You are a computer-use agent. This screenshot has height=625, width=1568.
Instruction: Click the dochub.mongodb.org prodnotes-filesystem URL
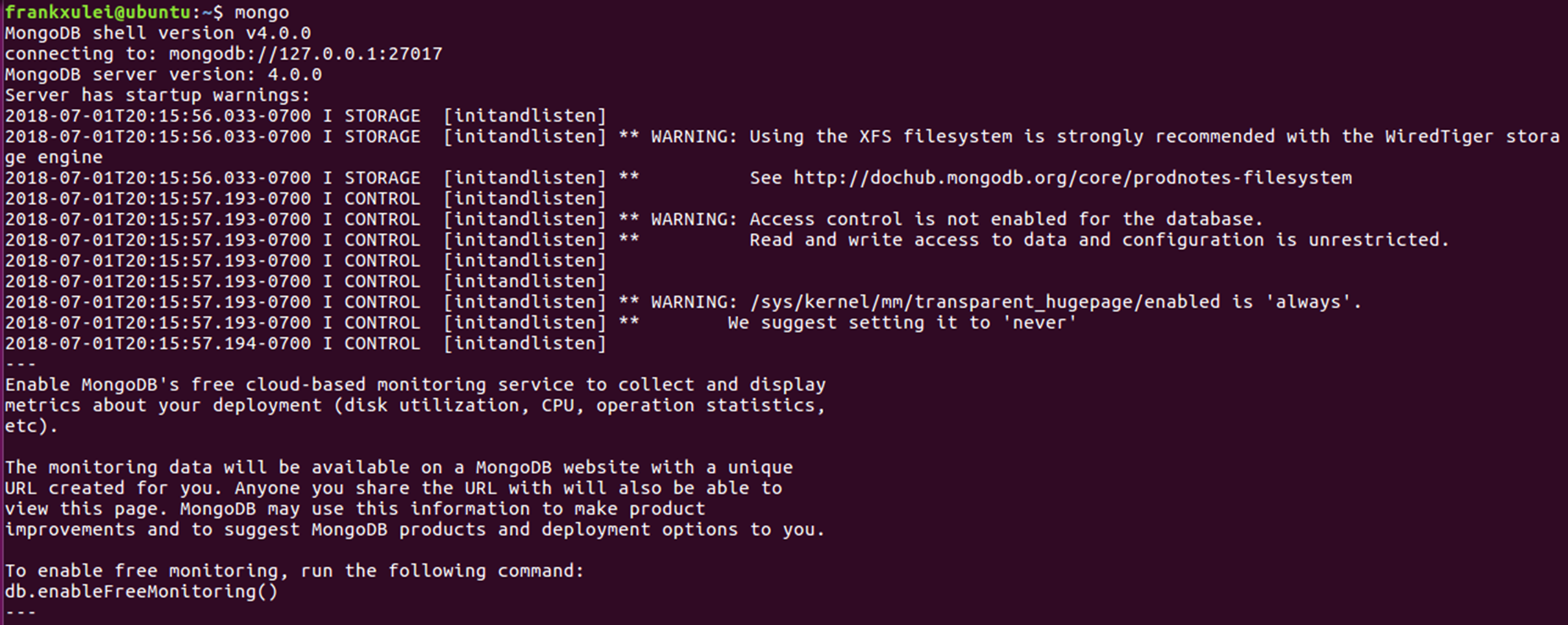(1073, 178)
